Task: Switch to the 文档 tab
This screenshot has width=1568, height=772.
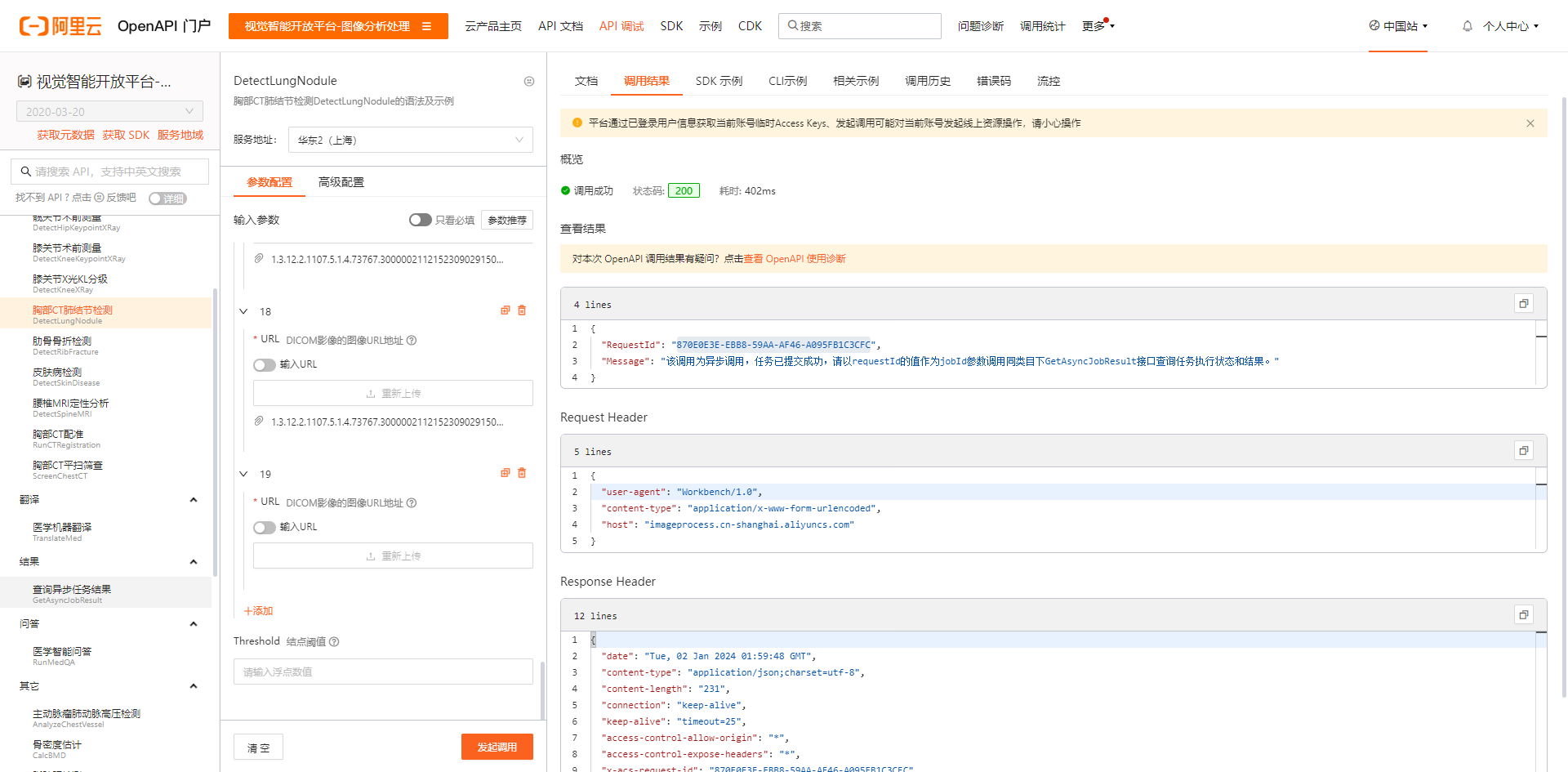Action: (586, 81)
